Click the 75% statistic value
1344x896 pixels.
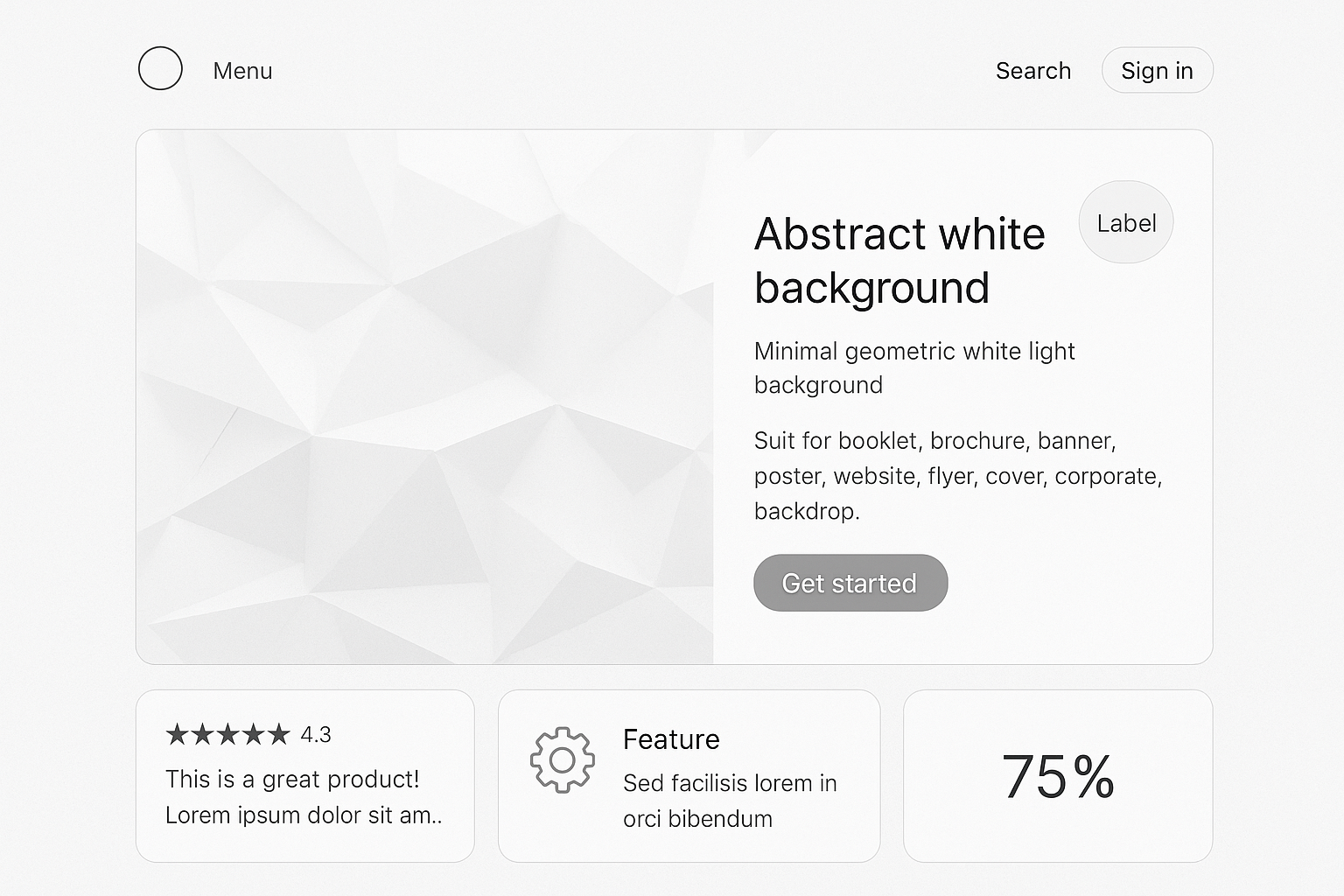tap(1058, 776)
